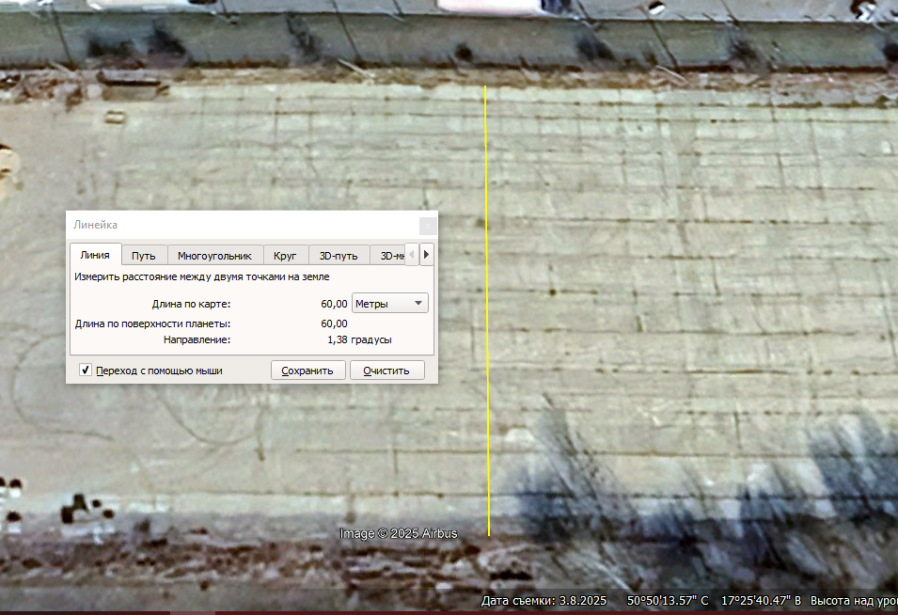Click the Image © 2025 Airbus attribution
The image size is (898, 615).
coord(398,533)
